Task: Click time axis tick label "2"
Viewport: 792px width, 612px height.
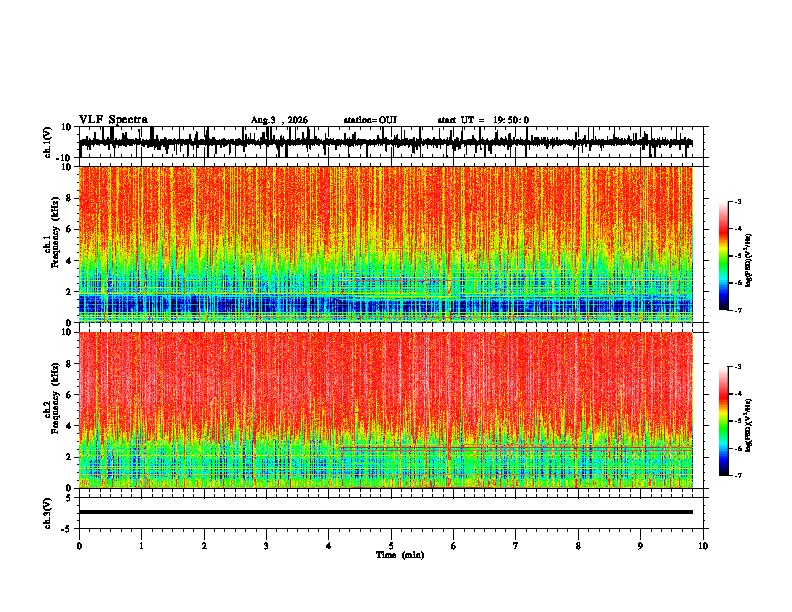Action: click(204, 546)
